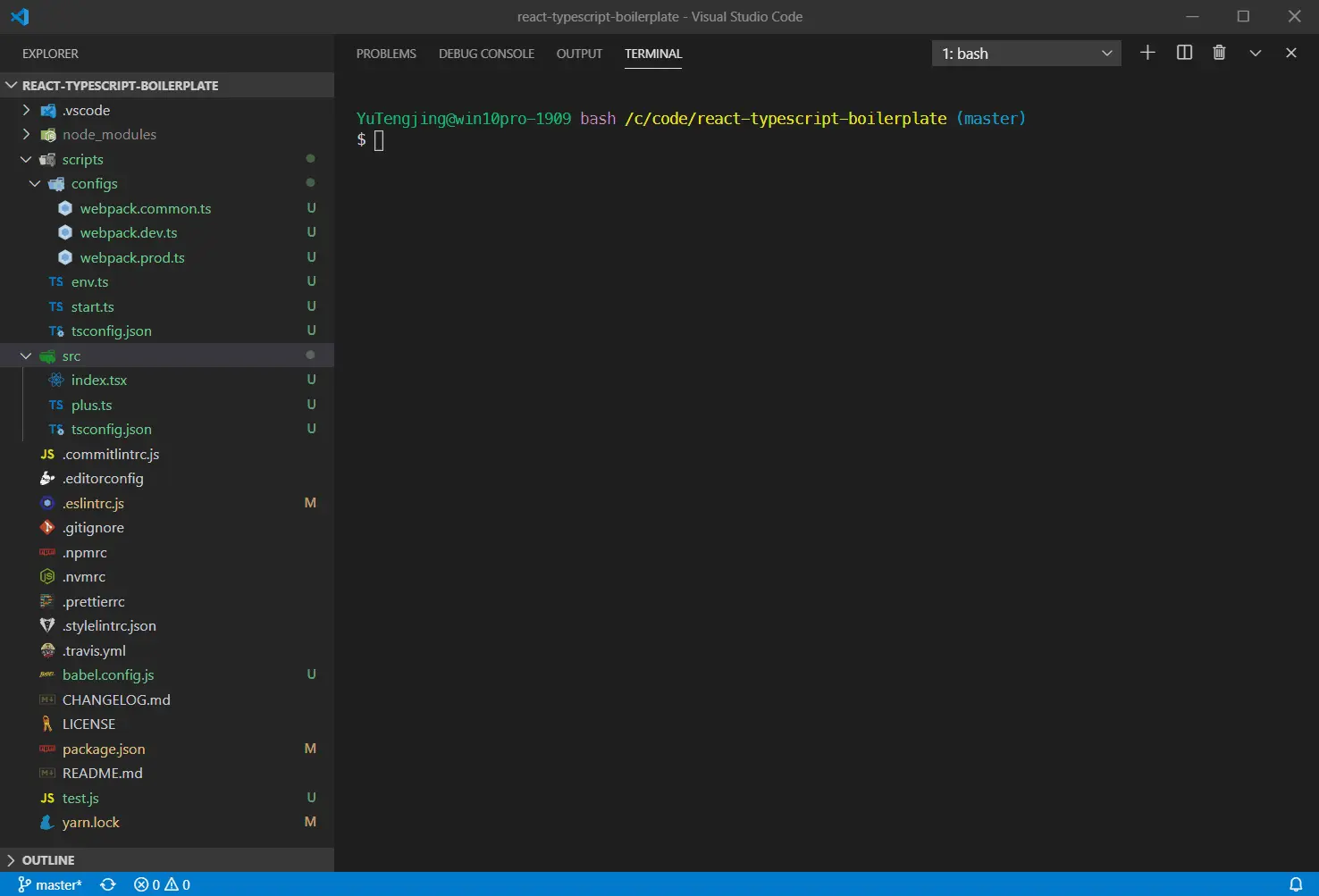Open webpack.dev.ts file
This screenshot has width=1319, height=896.
click(167, 232)
